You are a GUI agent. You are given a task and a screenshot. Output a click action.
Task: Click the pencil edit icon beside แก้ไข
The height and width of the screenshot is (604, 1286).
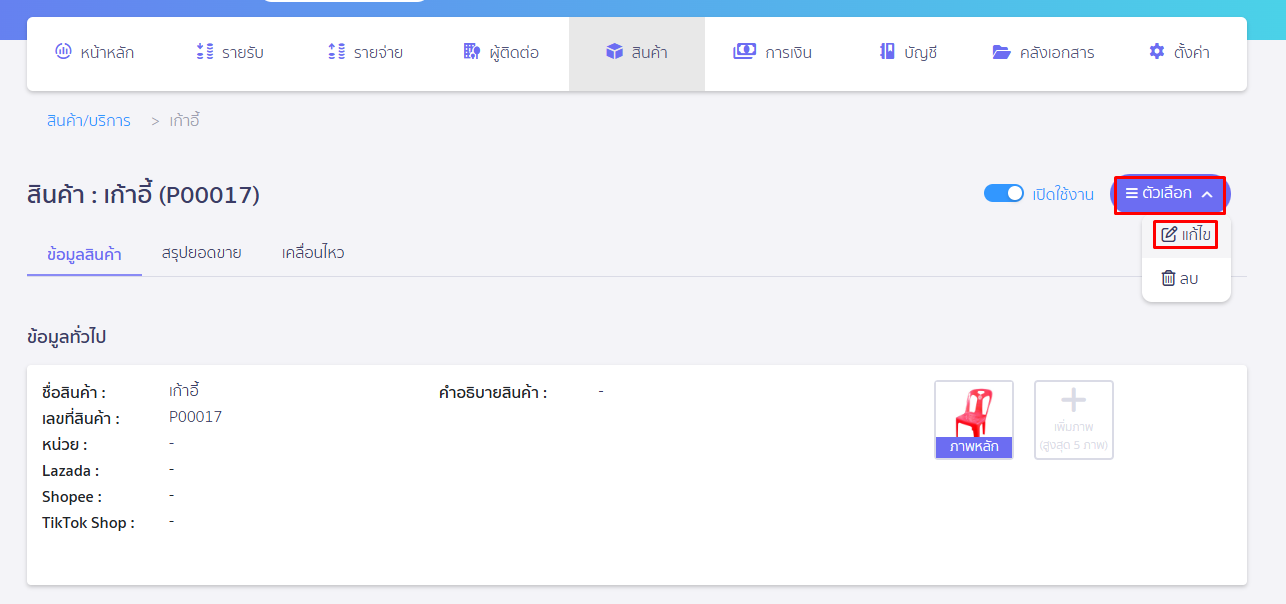pos(1168,234)
